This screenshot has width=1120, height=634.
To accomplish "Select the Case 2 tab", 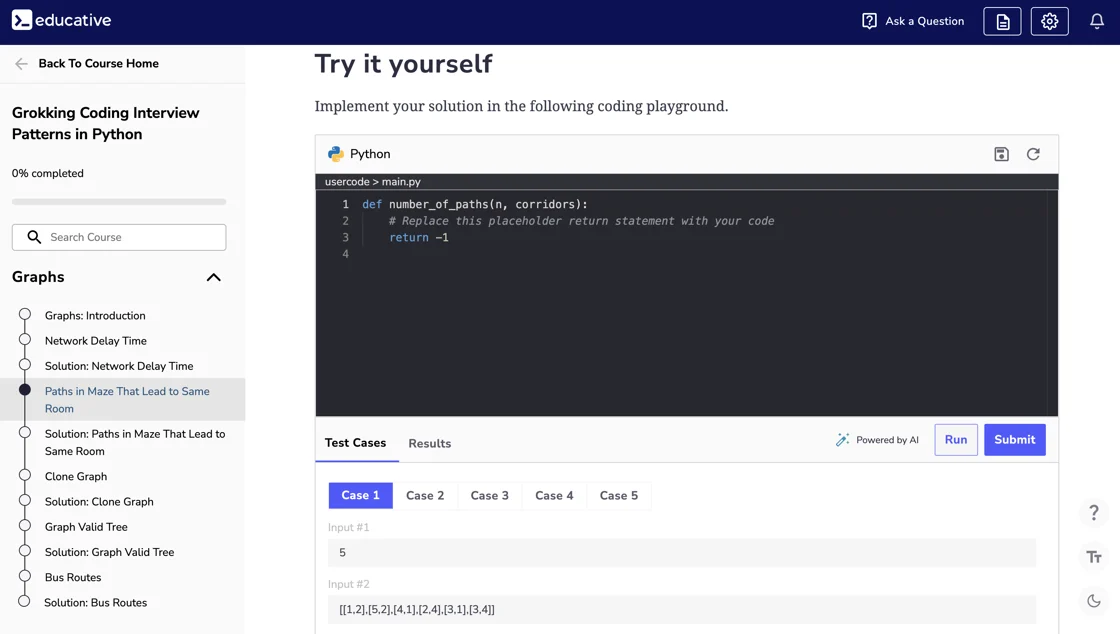I will [x=425, y=495].
